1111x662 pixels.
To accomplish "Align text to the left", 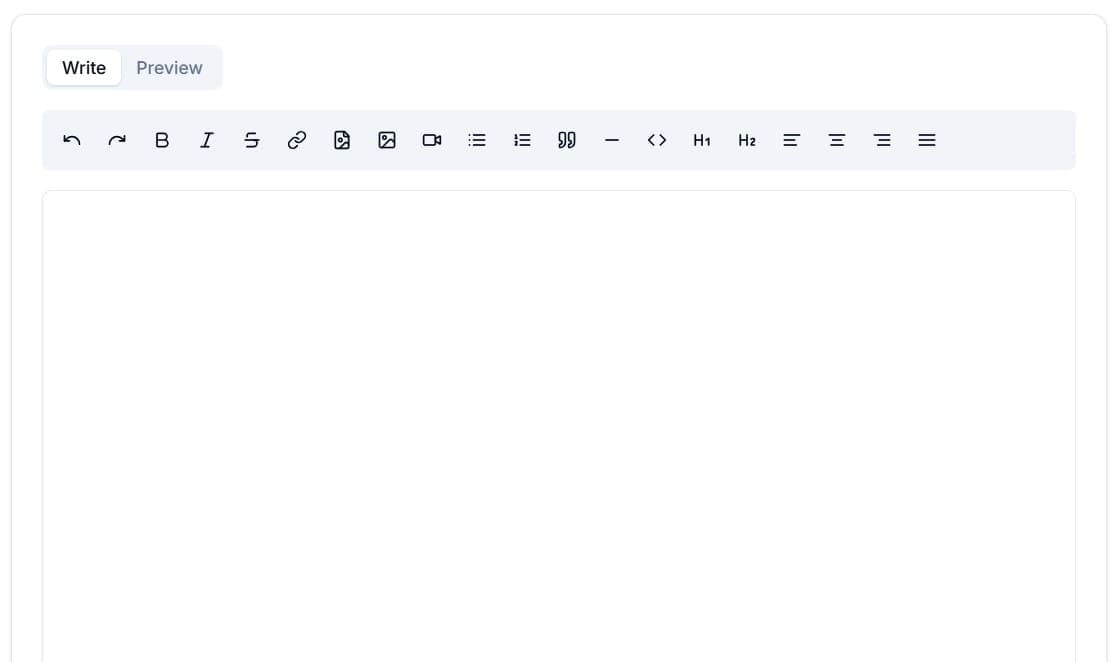I will point(792,140).
